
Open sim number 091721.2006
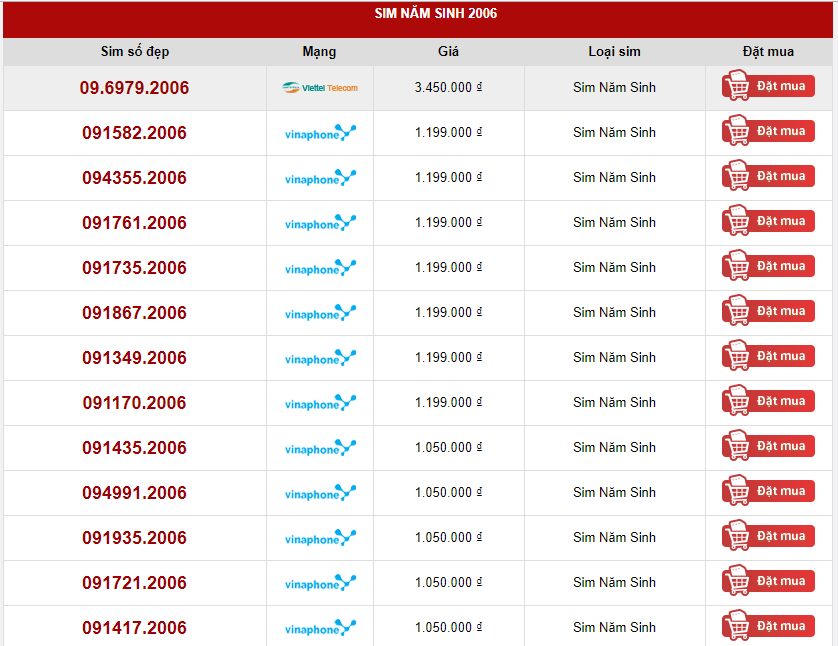pyautogui.click(x=134, y=583)
